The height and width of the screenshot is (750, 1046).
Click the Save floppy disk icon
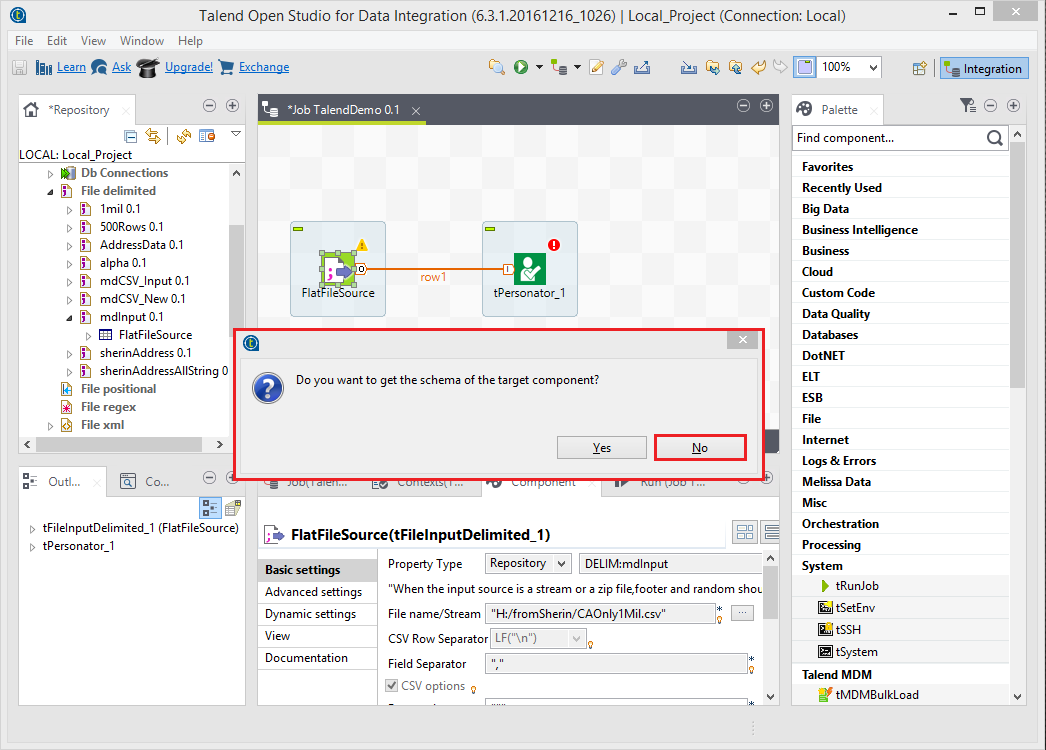coord(19,67)
